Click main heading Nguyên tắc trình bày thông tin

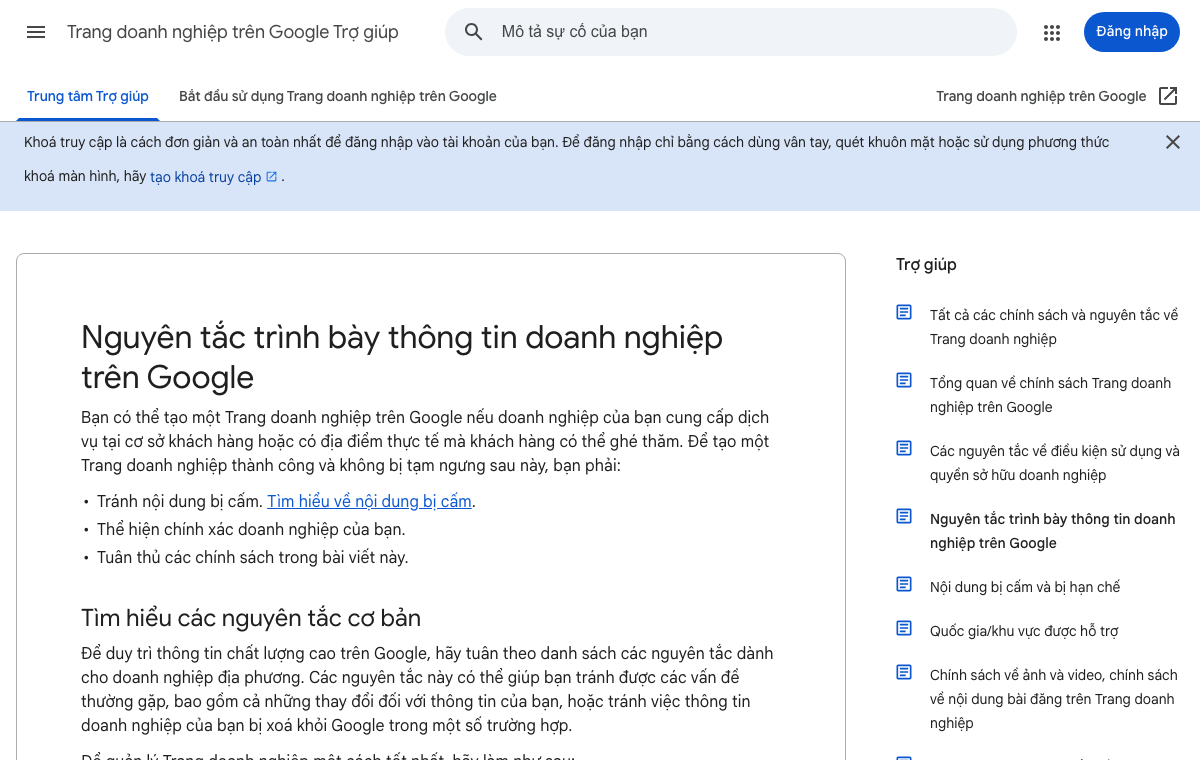pos(402,357)
